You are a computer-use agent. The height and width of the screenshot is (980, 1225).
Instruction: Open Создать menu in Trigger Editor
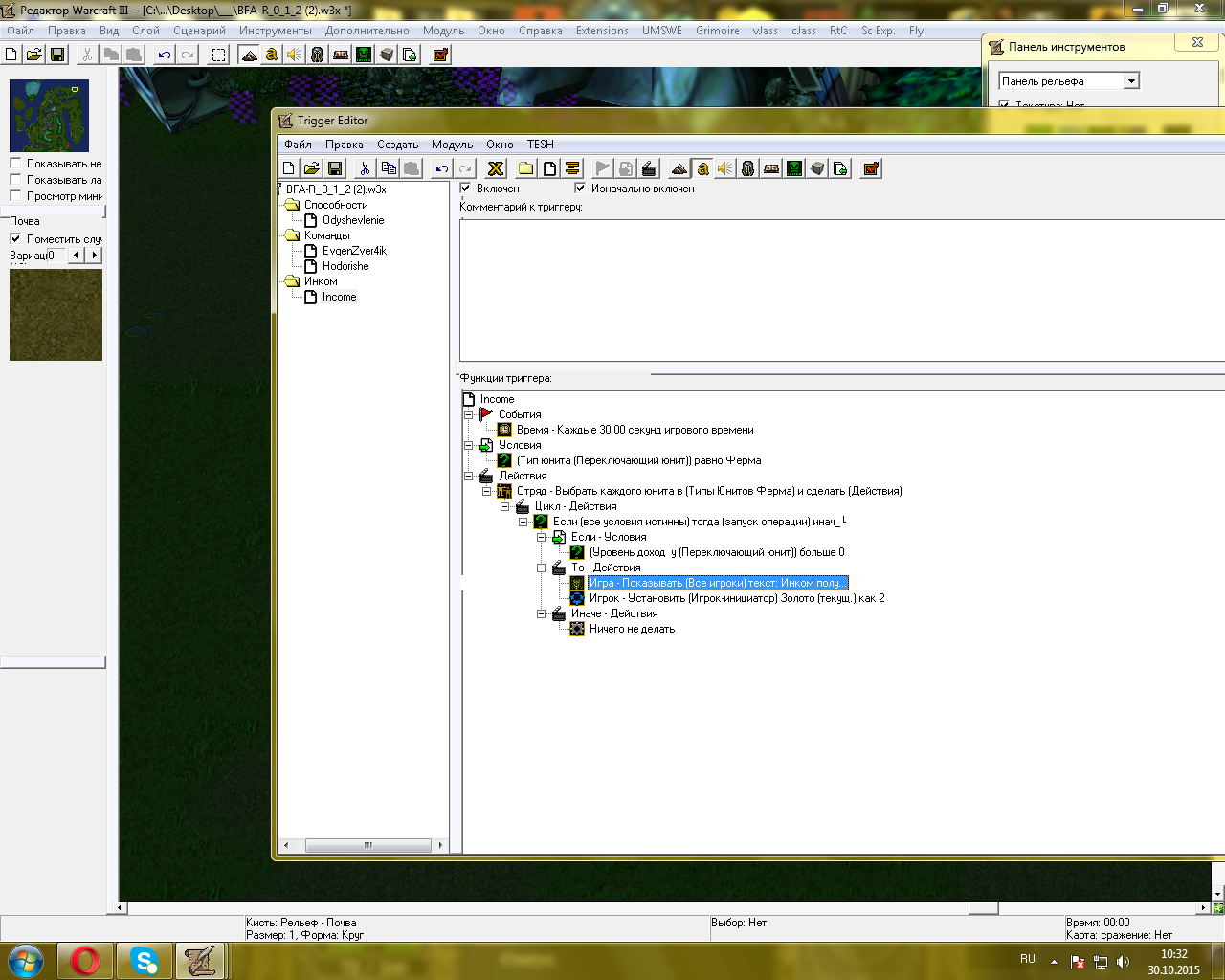tap(397, 145)
